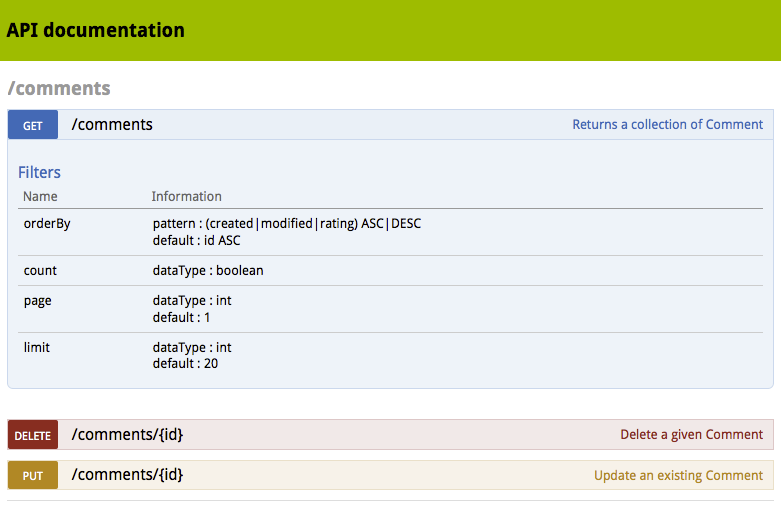
Task: Click the orderBy pattern description text
Action: coord(286,223)
